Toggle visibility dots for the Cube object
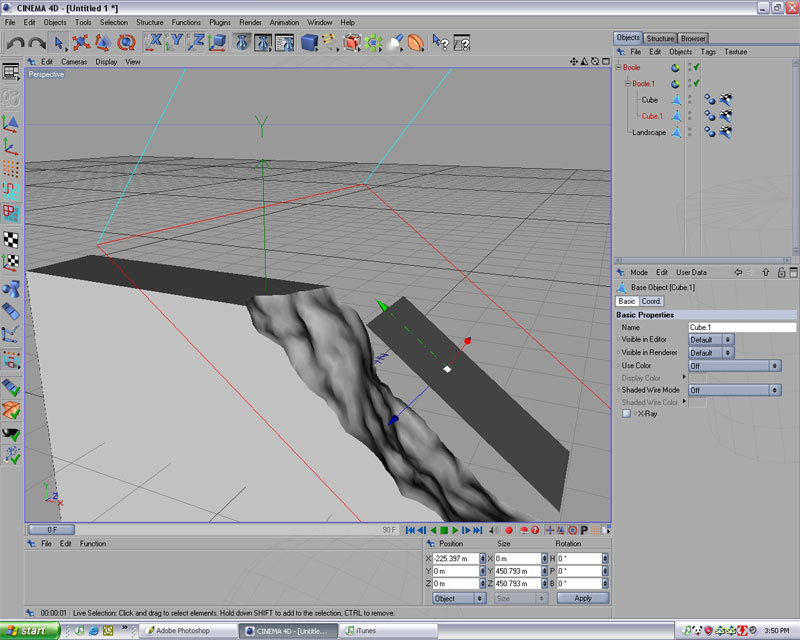 690,100
